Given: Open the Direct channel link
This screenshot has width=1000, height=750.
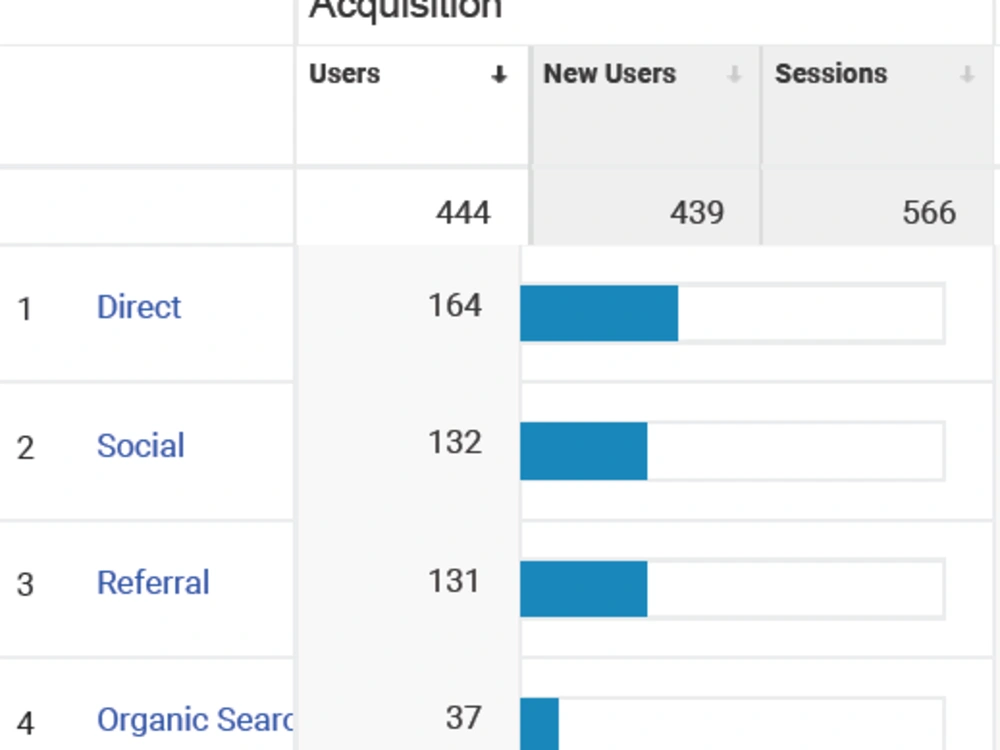Looking at the screenshot, I should (x=139, y=307).
